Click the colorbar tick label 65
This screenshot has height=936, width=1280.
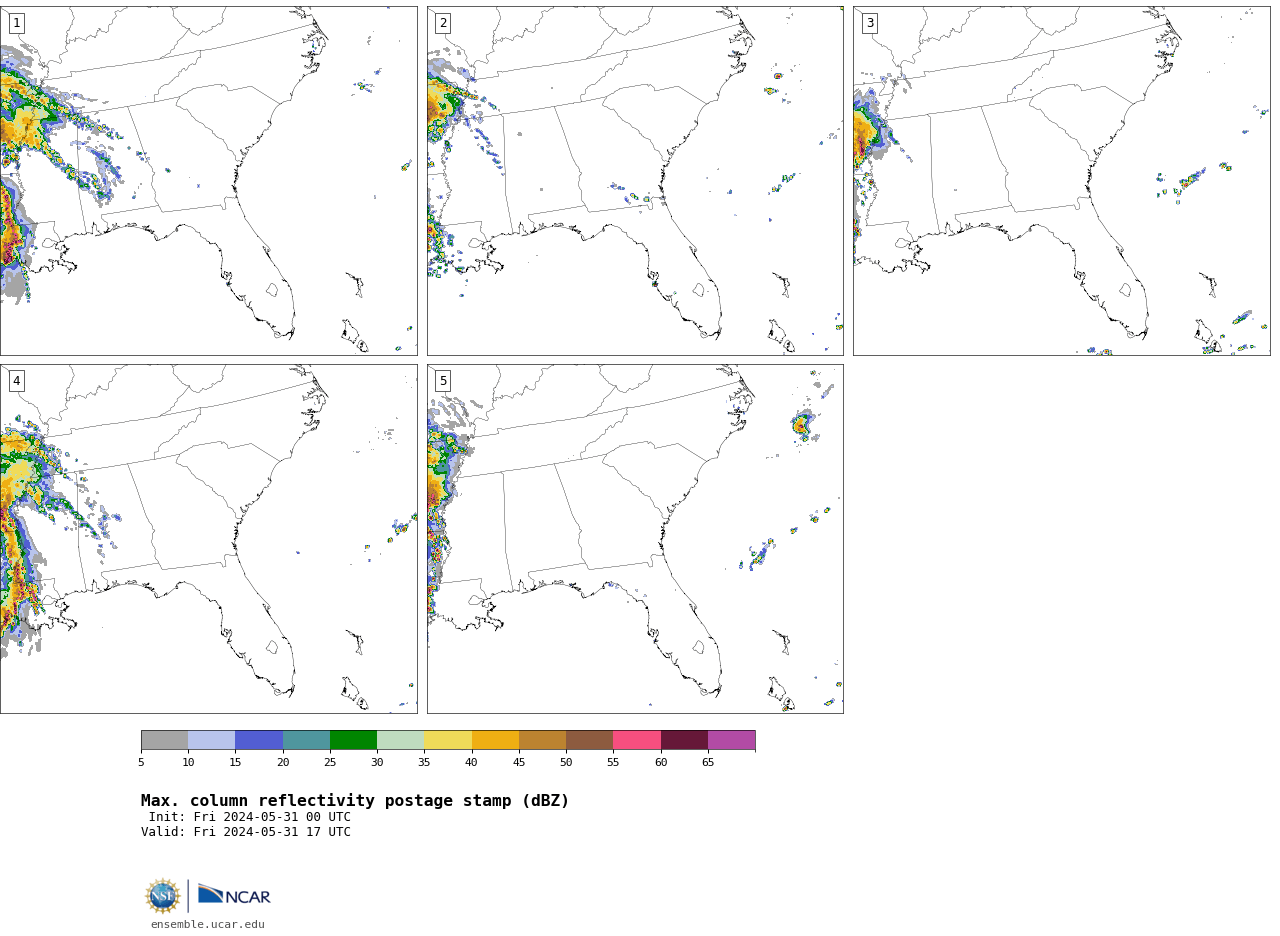708,763
